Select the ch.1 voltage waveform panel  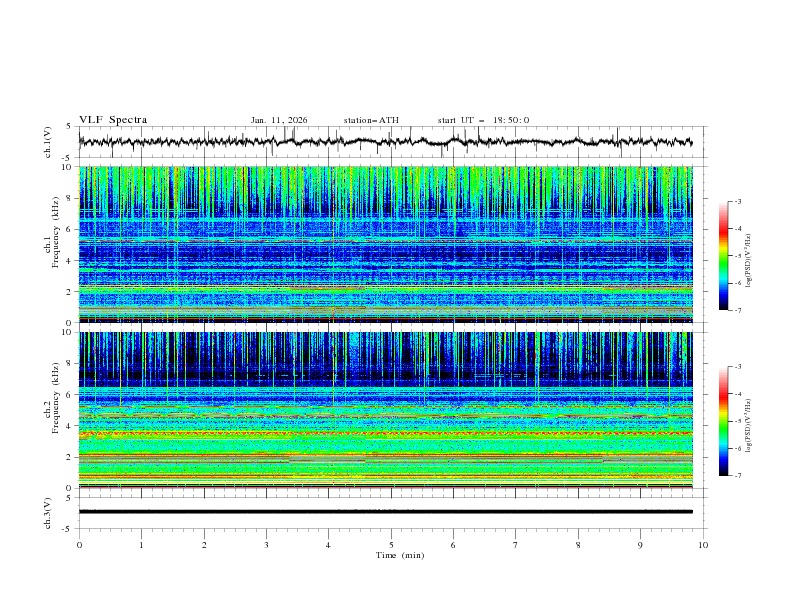click(x=390, y=142)
